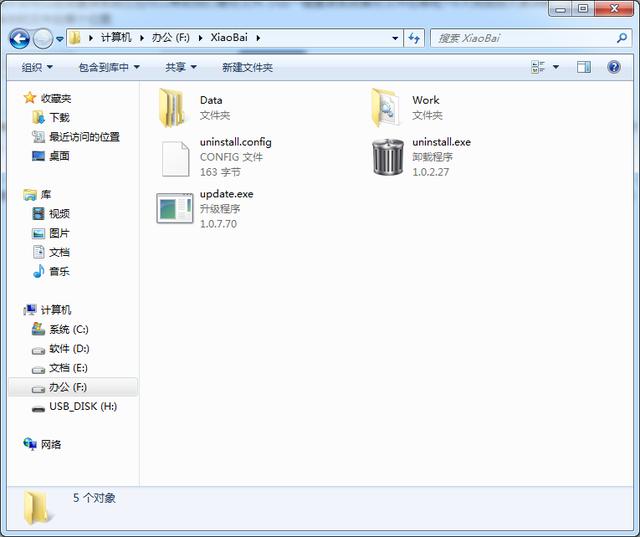Open 视频 library

click(x=60, y=213)
